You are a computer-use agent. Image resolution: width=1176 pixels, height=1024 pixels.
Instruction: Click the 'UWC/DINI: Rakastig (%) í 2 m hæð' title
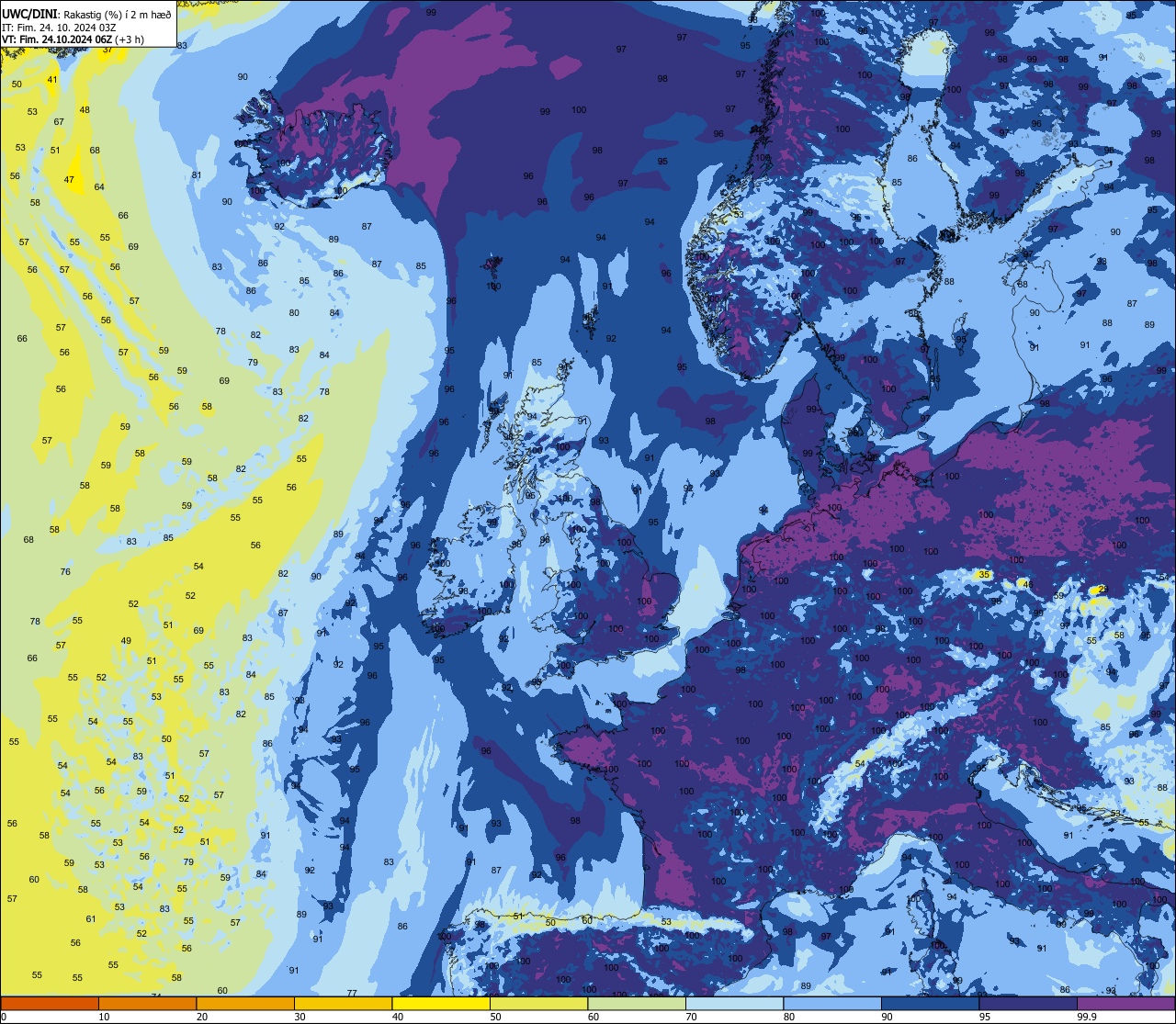tap(86, 15)
